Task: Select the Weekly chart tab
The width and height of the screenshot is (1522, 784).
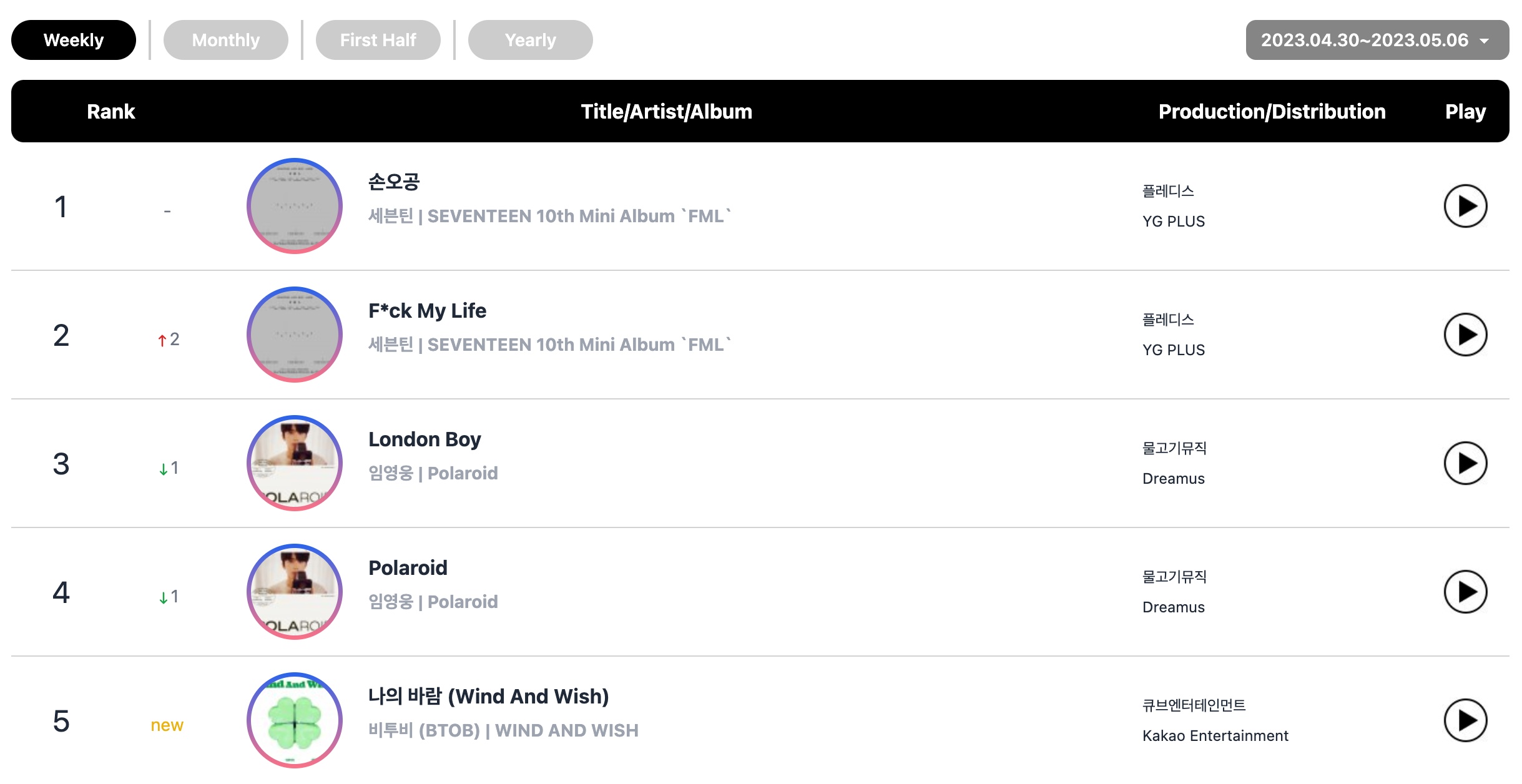Action: click(x=74, y=40)
